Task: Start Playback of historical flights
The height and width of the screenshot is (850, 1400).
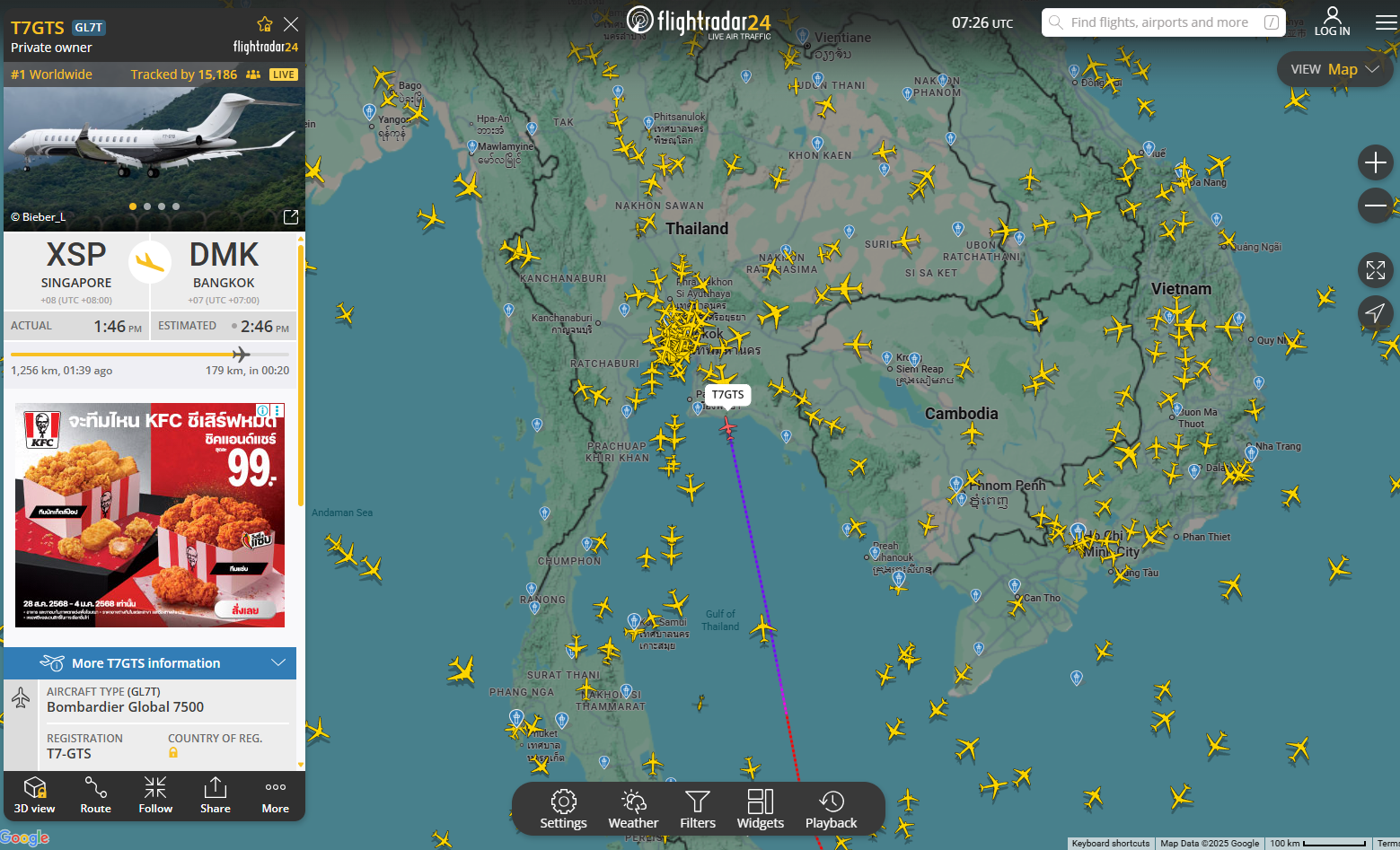Action: pyautogui.click(x=831, y=809)
